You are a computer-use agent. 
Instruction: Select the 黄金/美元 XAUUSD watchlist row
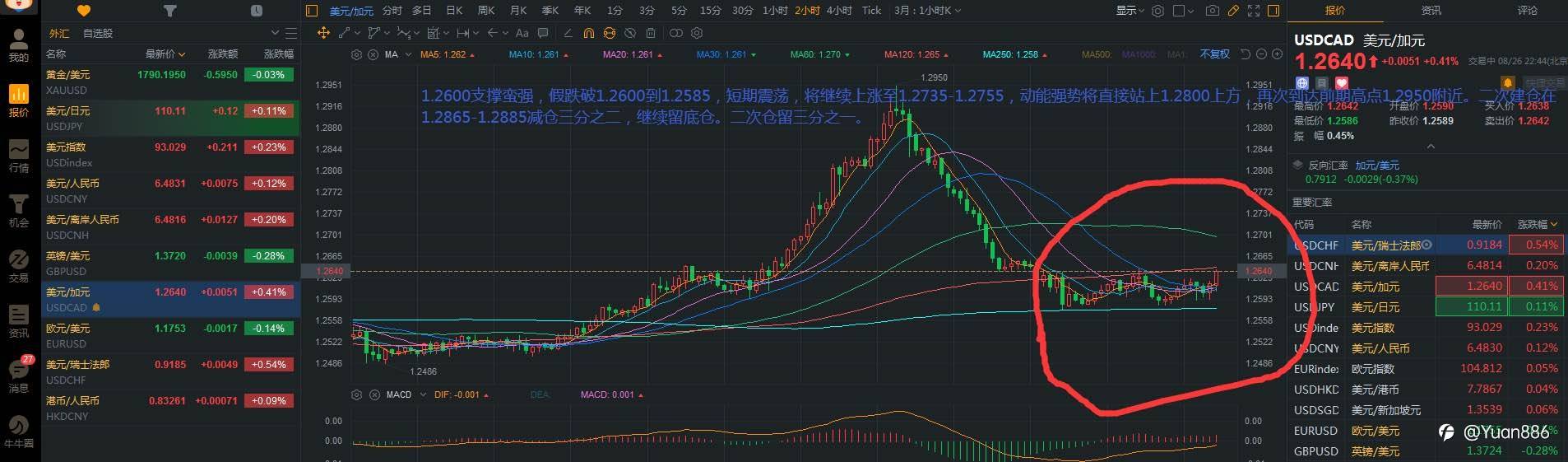pos(169,82)
